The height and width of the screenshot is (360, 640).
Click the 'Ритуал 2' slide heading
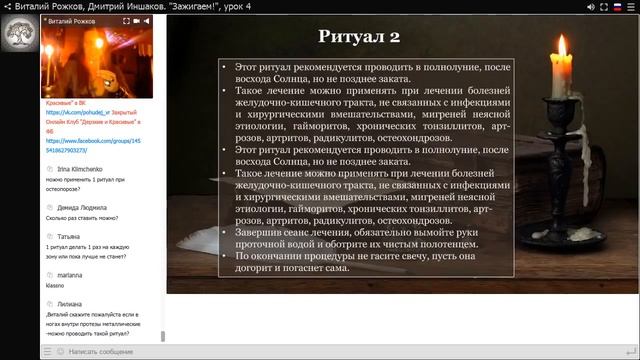[x=359, y=36]
